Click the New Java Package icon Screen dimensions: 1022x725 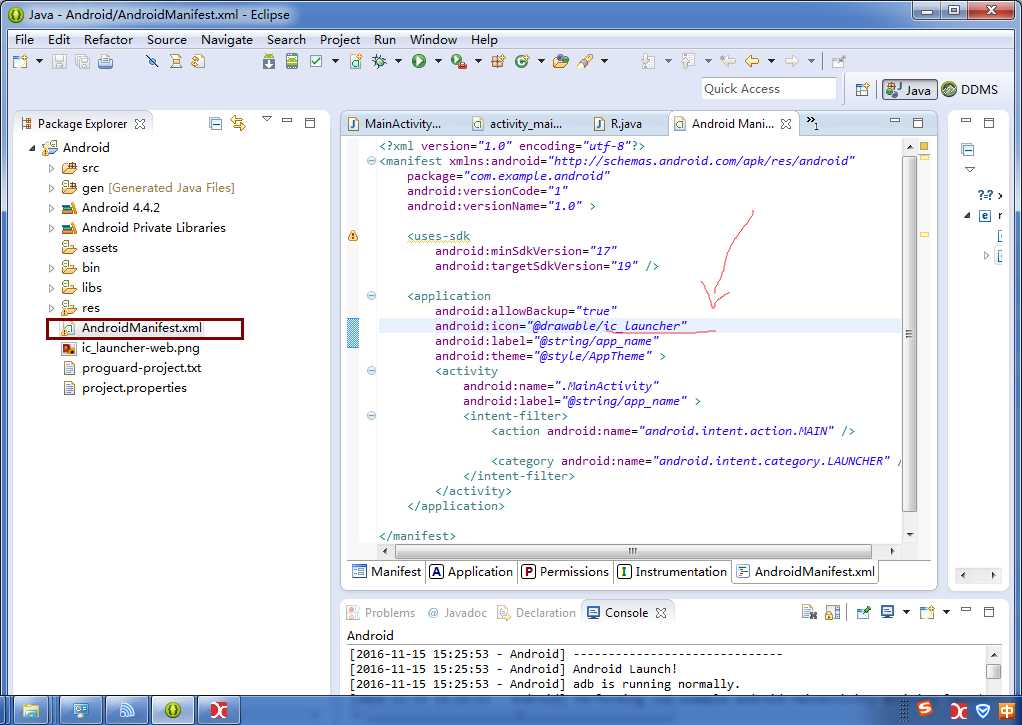click(499, 62)
